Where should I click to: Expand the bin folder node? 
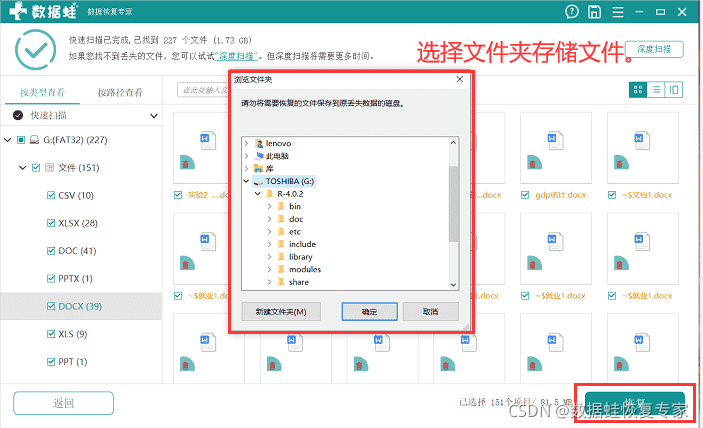(269, 207)
